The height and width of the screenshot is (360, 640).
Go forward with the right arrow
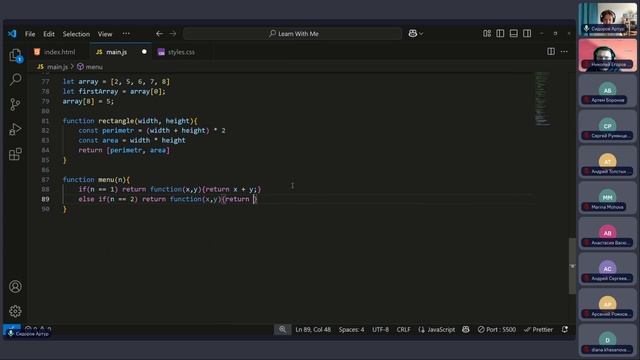(x=173, y=33)
